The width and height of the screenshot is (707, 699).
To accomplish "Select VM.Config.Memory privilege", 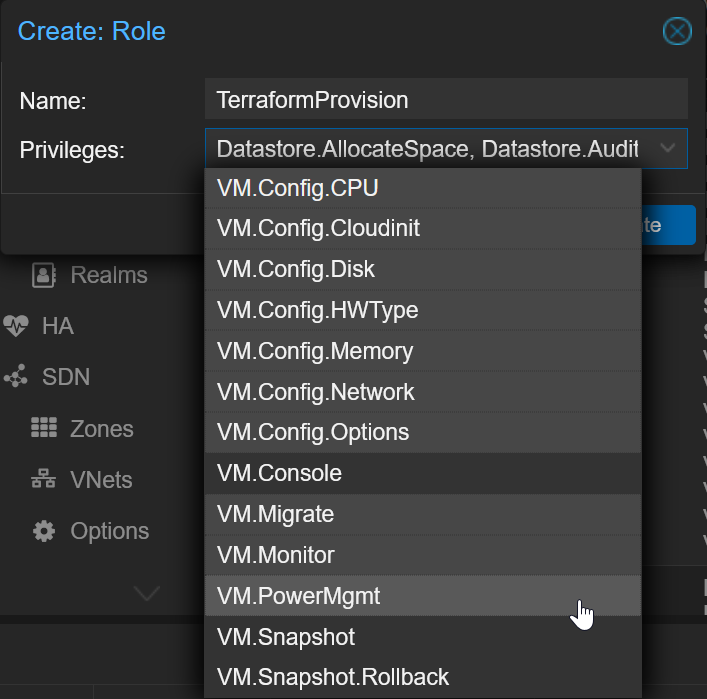I will point(423,351).
